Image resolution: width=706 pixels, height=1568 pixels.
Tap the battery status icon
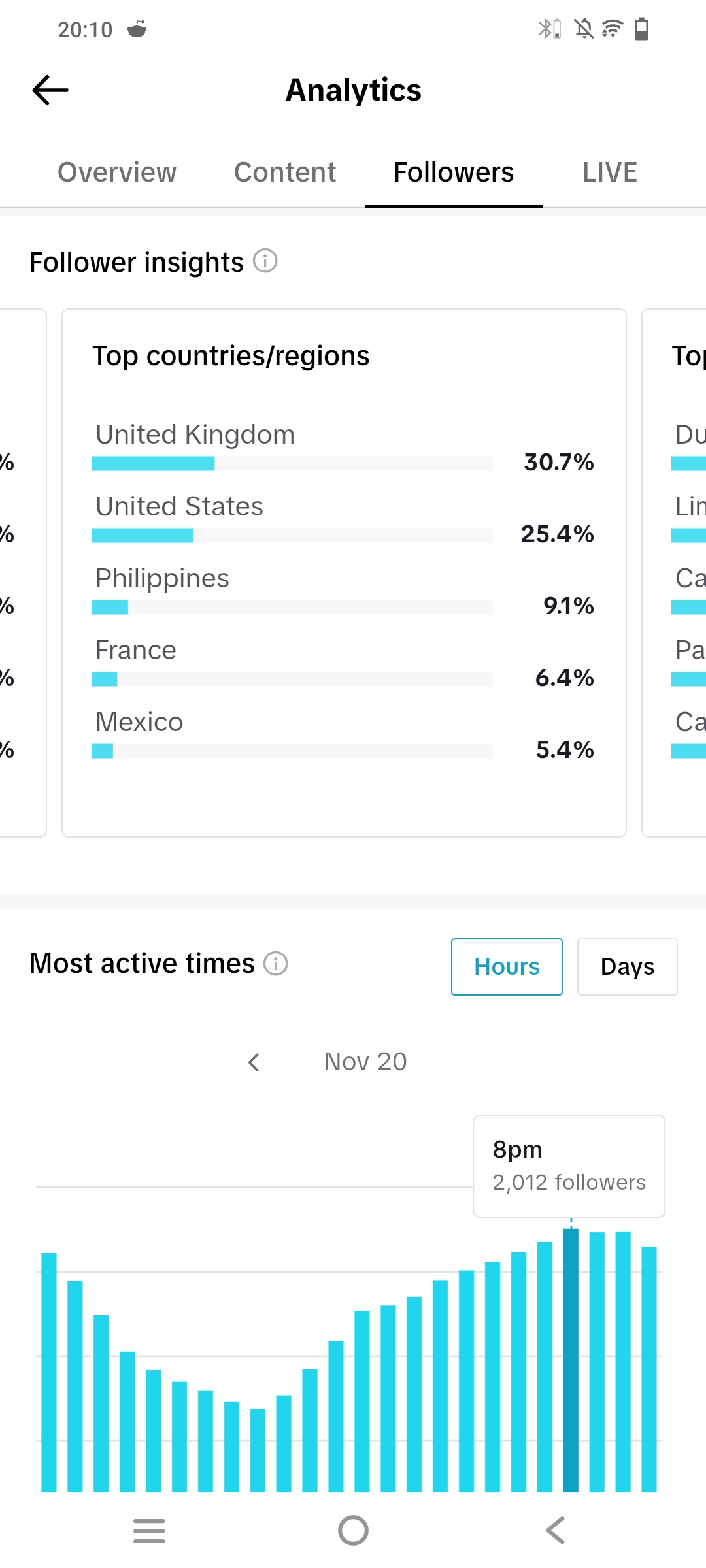click(x=642, y=29)
